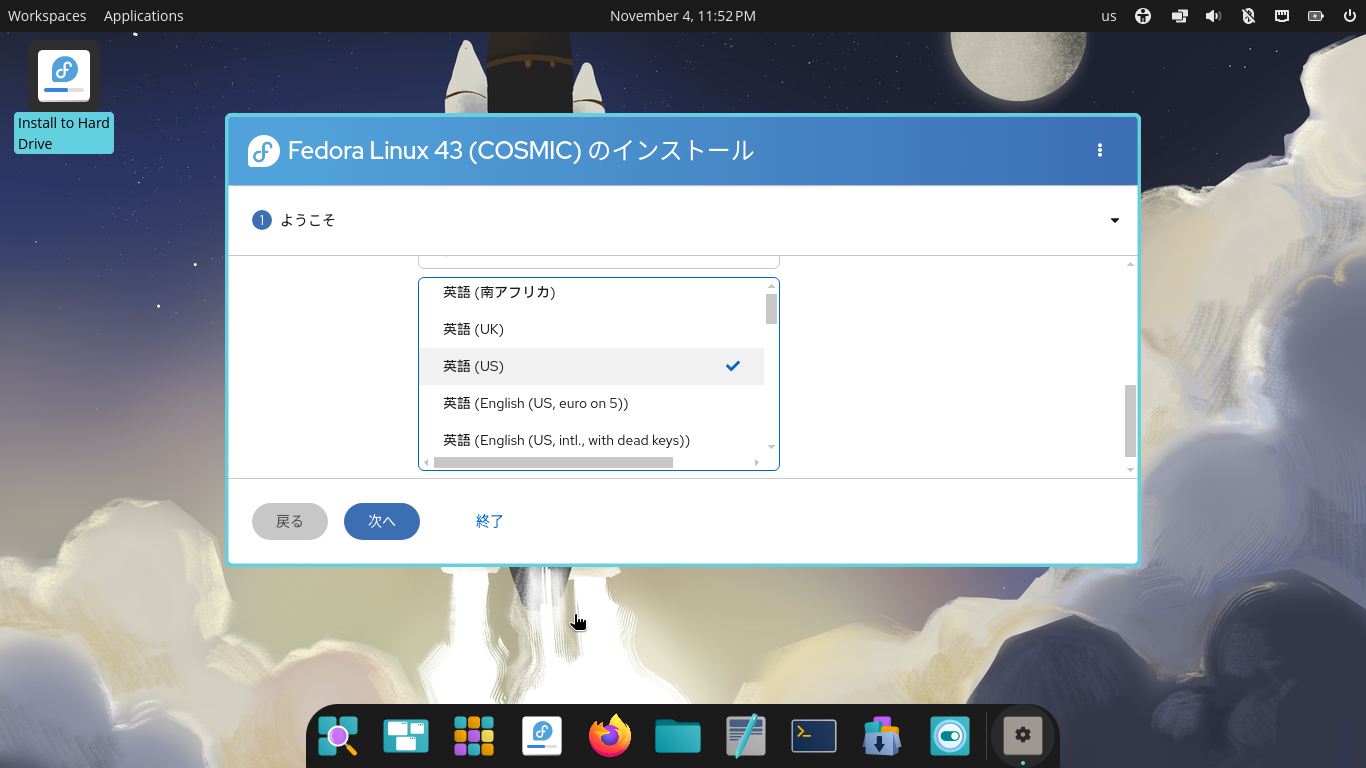Viewport: 1366px width, 768px height.
Task: Open the launcher search icon in the dock
Action: click(x=338, y=737)
